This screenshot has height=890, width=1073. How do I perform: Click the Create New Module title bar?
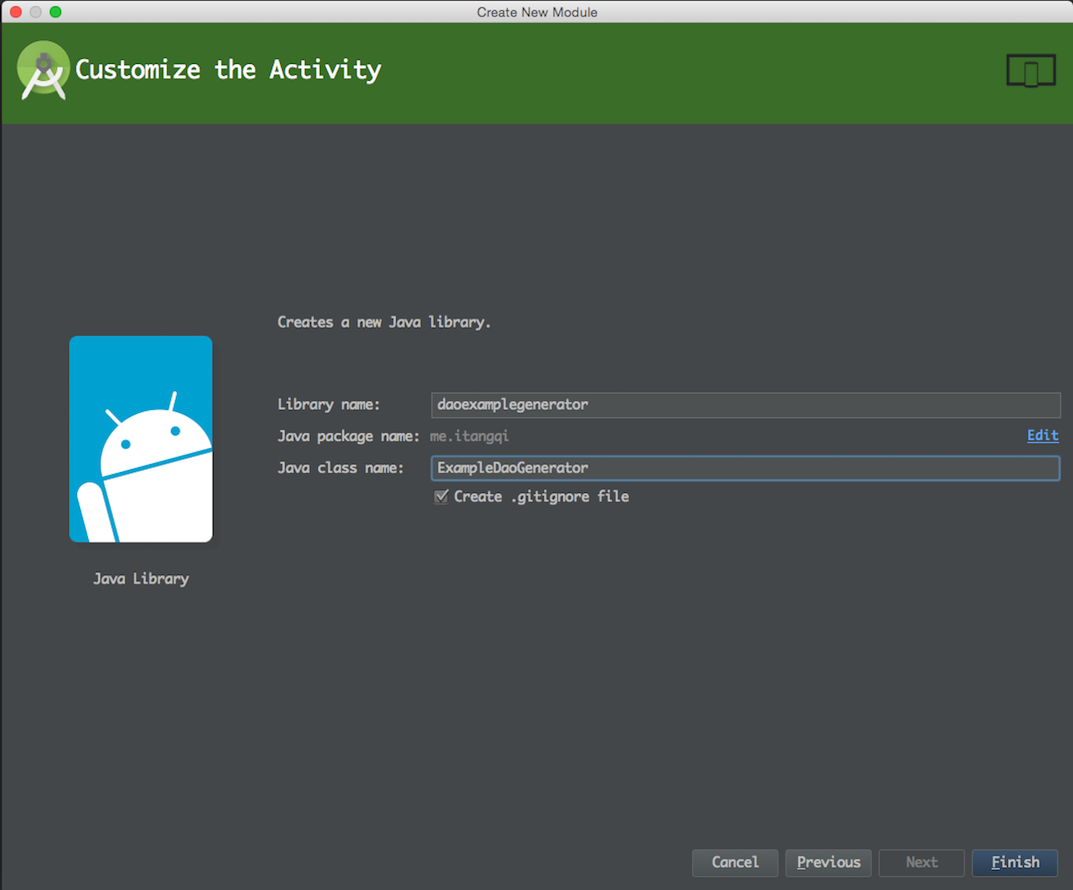[537, 12]
